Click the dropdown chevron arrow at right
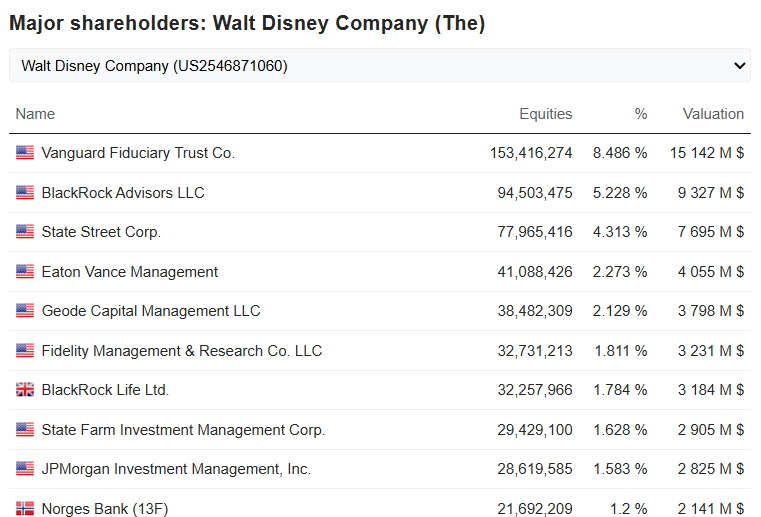761x517 pixels. coord(740,66)
